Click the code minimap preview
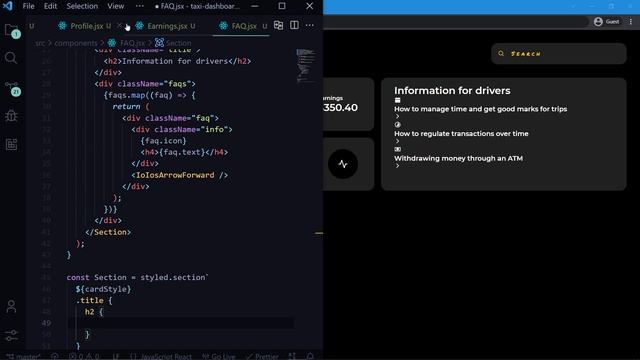Image resolution: width=640 pixels, height=360 pixels. coord(306,65)
